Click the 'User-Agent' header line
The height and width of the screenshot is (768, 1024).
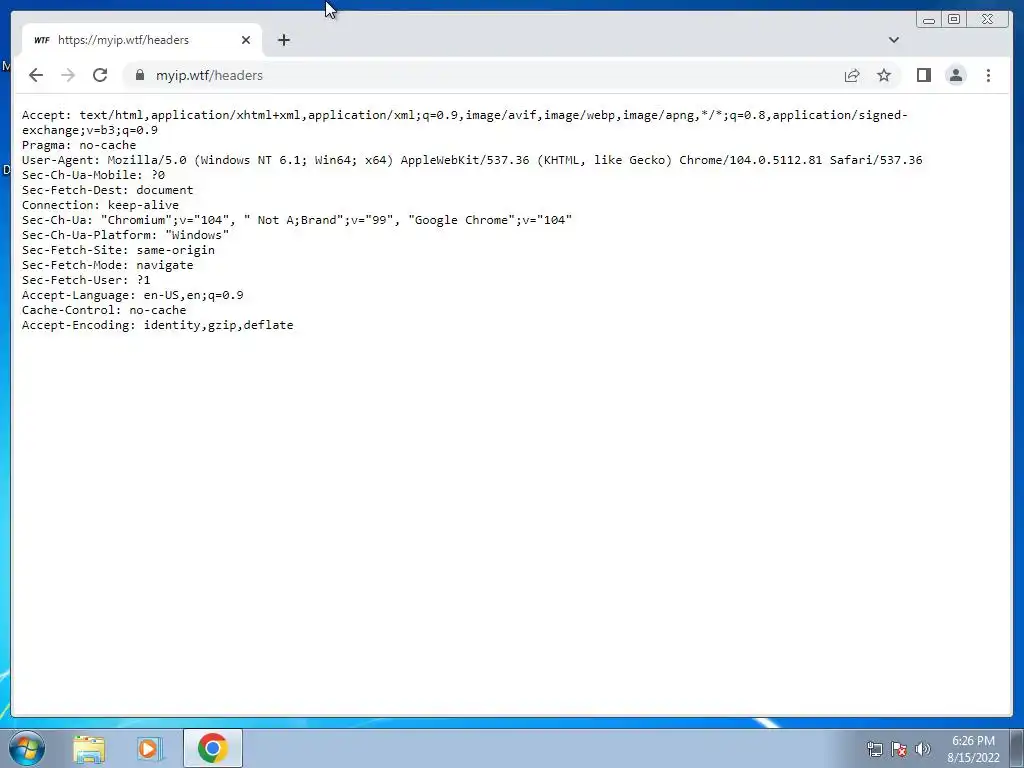pyautogui.click(x=472, y=160)
